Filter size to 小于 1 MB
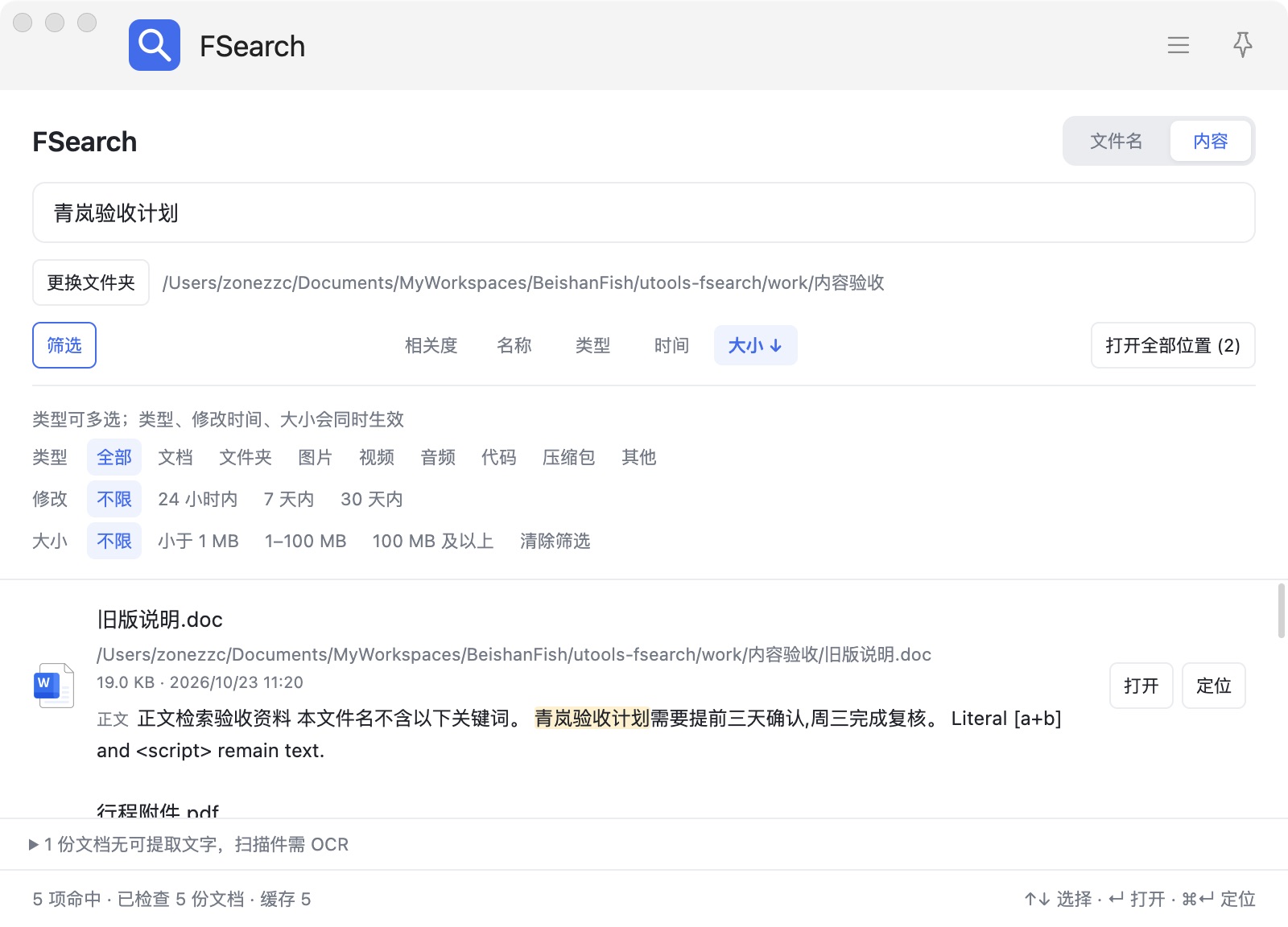1288x927 pixels. click(x=199, y=541)
